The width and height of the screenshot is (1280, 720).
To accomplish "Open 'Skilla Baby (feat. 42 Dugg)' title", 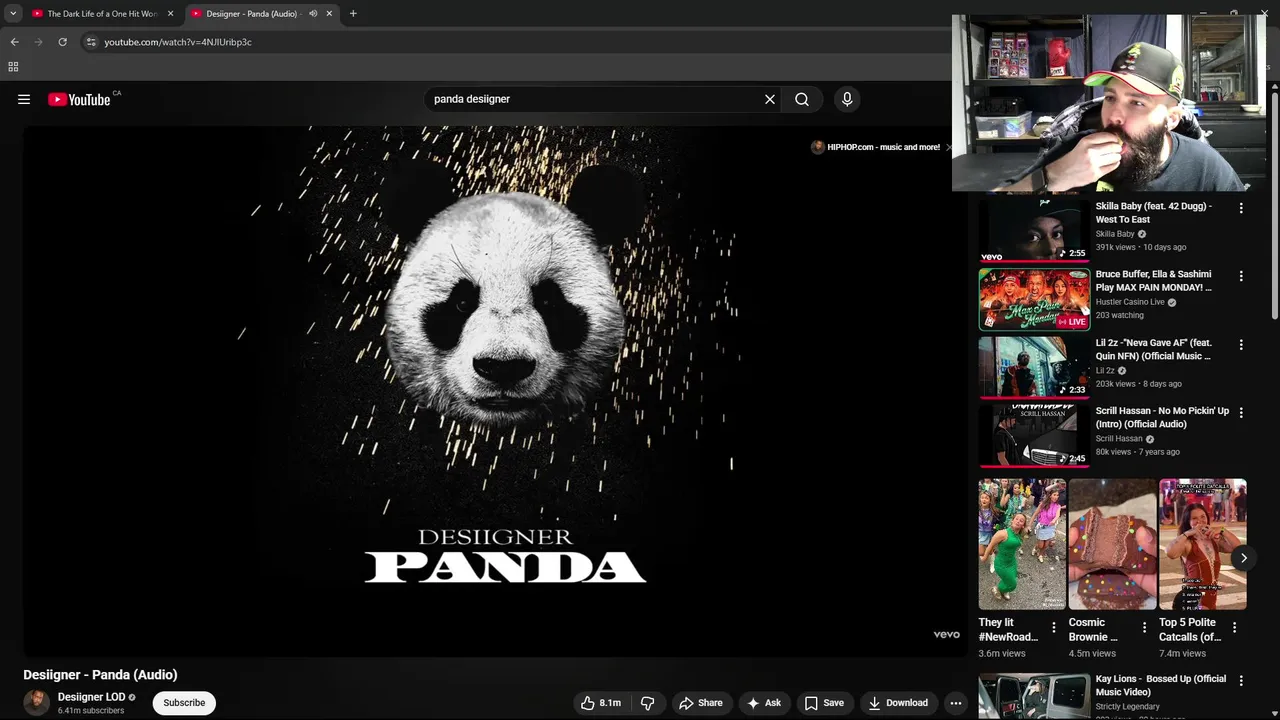I will (1154, 212).
